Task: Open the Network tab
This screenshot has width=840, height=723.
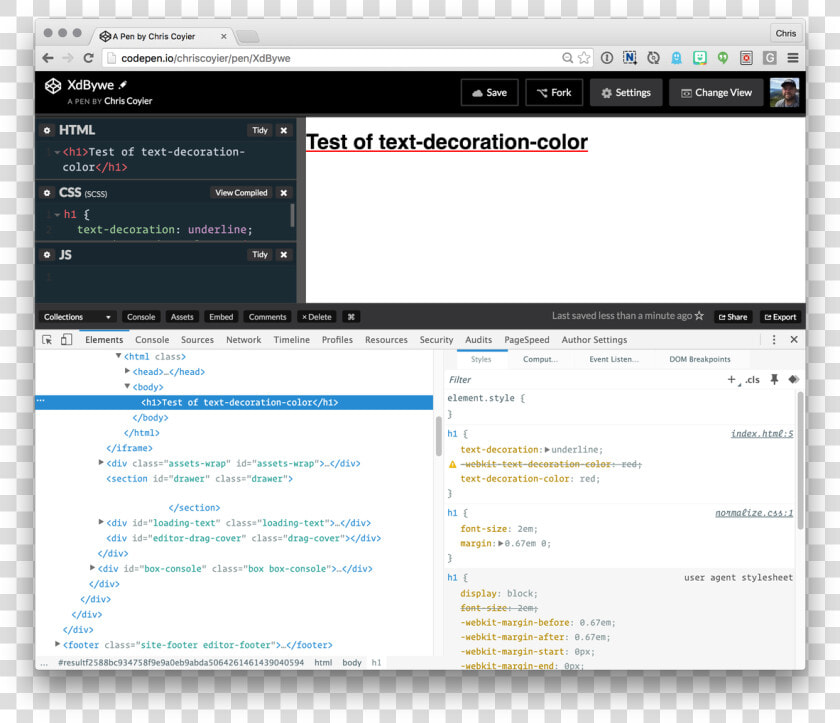Action: click(244, 340)
